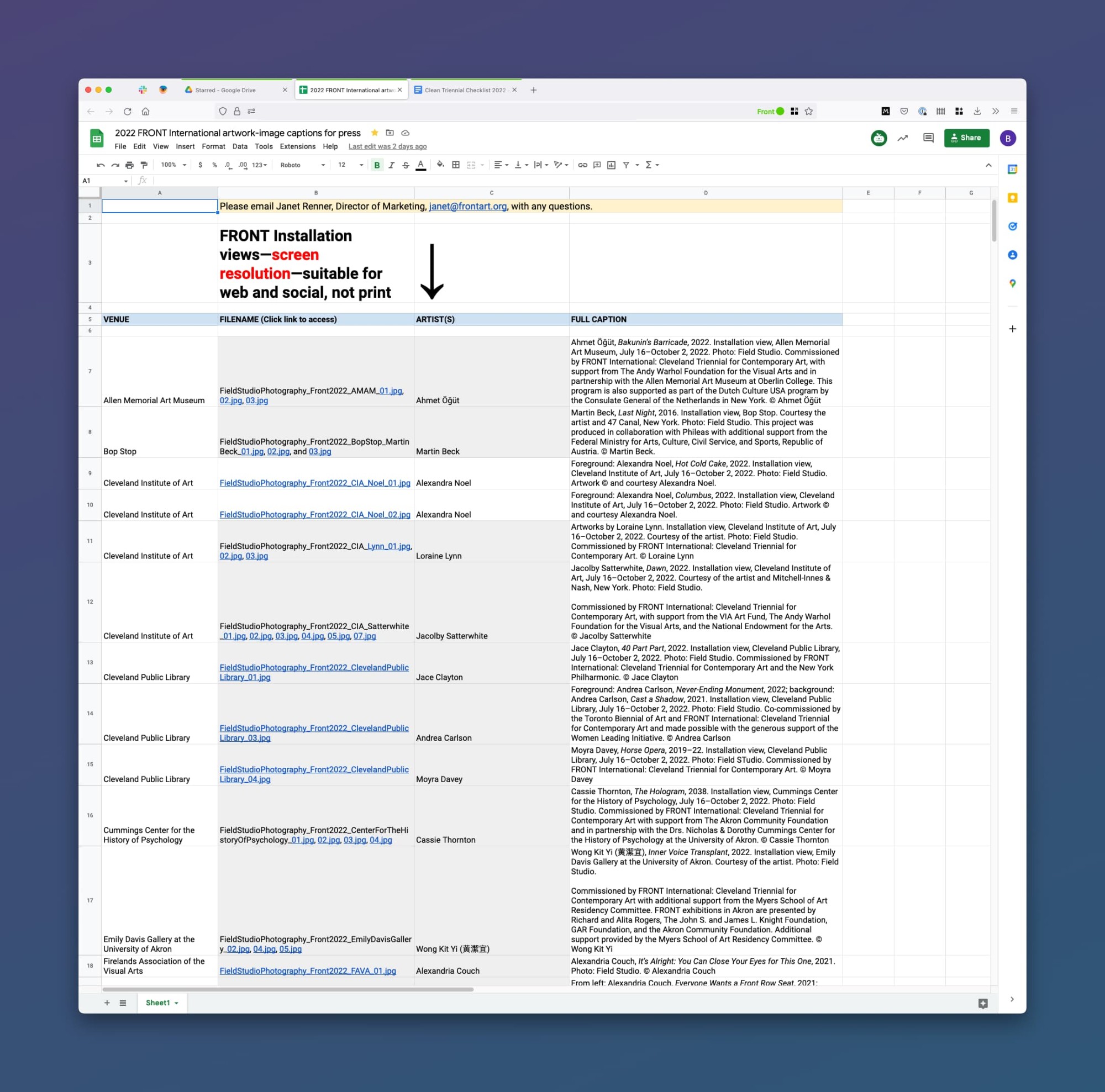1105x1092 pixels.
Task: Insert a link using the link icon
Action: pyautogui.click(x=582, y=165)
